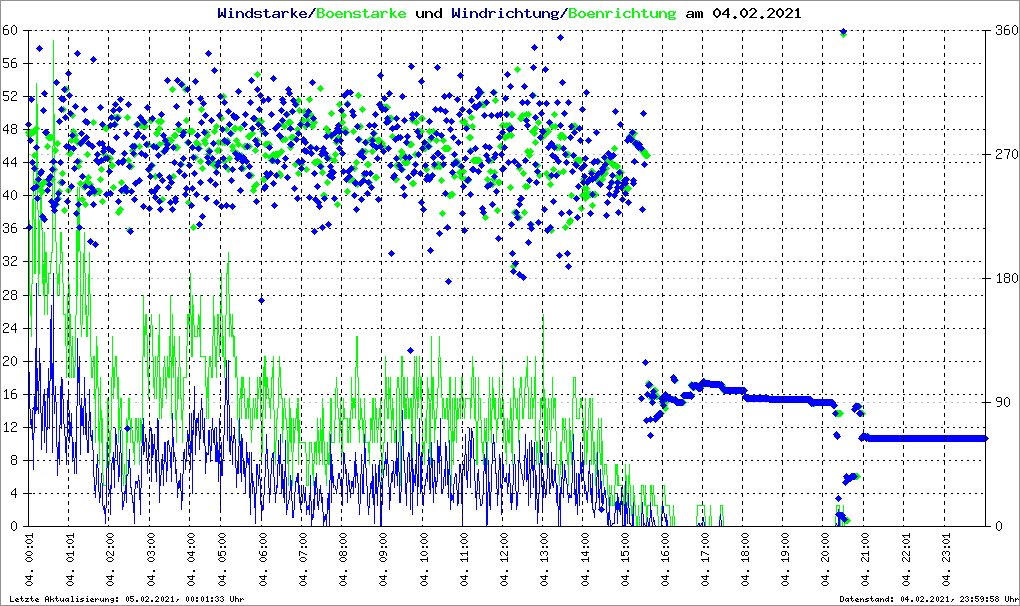The height and width of the screenshot is (606, 1020).
Task: Click the 180 label on right axis
Action: click(x=1003, y=279)
